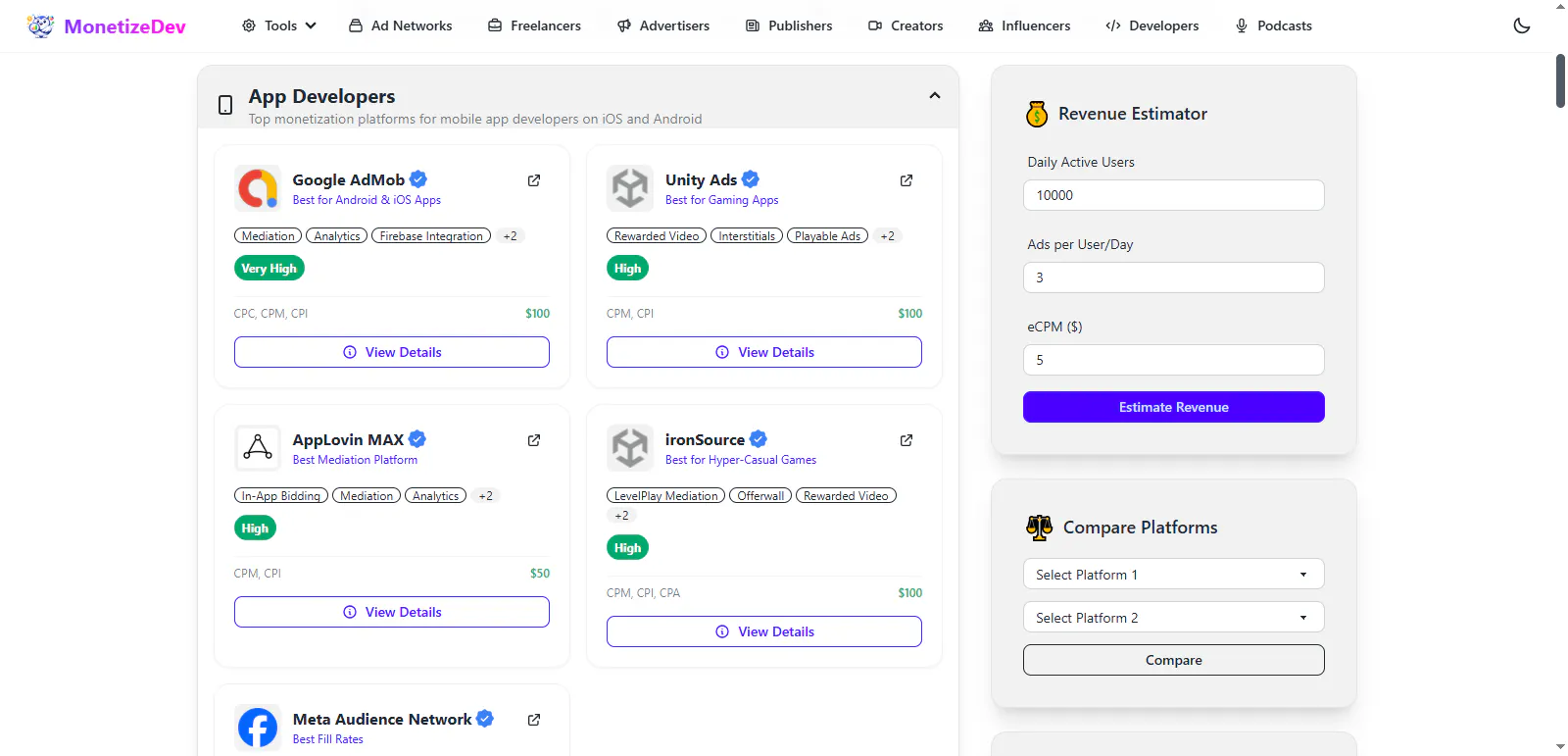Expand +2 more tags on Google AdMob

pyautogui.click(x=510, y=236)
